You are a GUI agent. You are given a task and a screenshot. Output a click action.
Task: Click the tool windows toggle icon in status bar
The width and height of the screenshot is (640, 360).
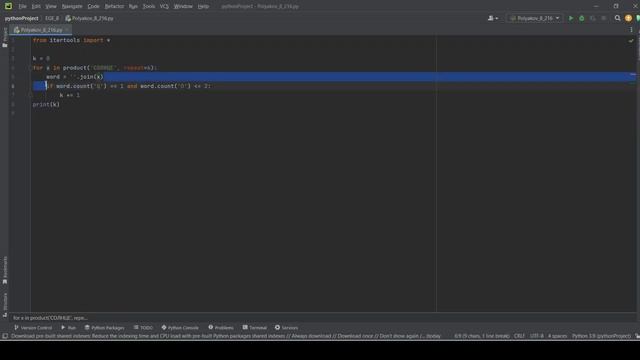[x=5, y=336]
